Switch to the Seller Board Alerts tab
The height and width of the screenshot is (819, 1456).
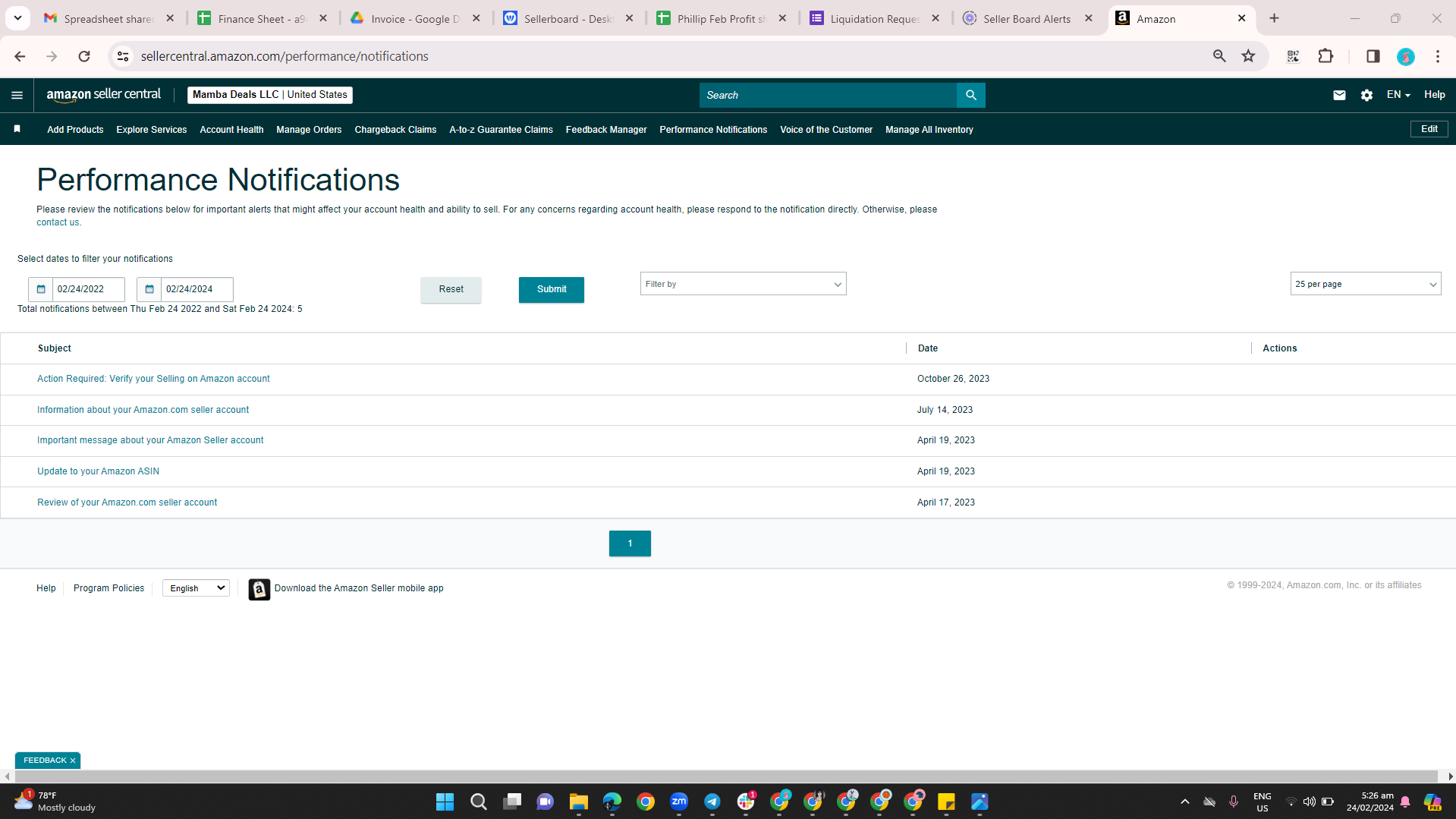coord(1029,18)
